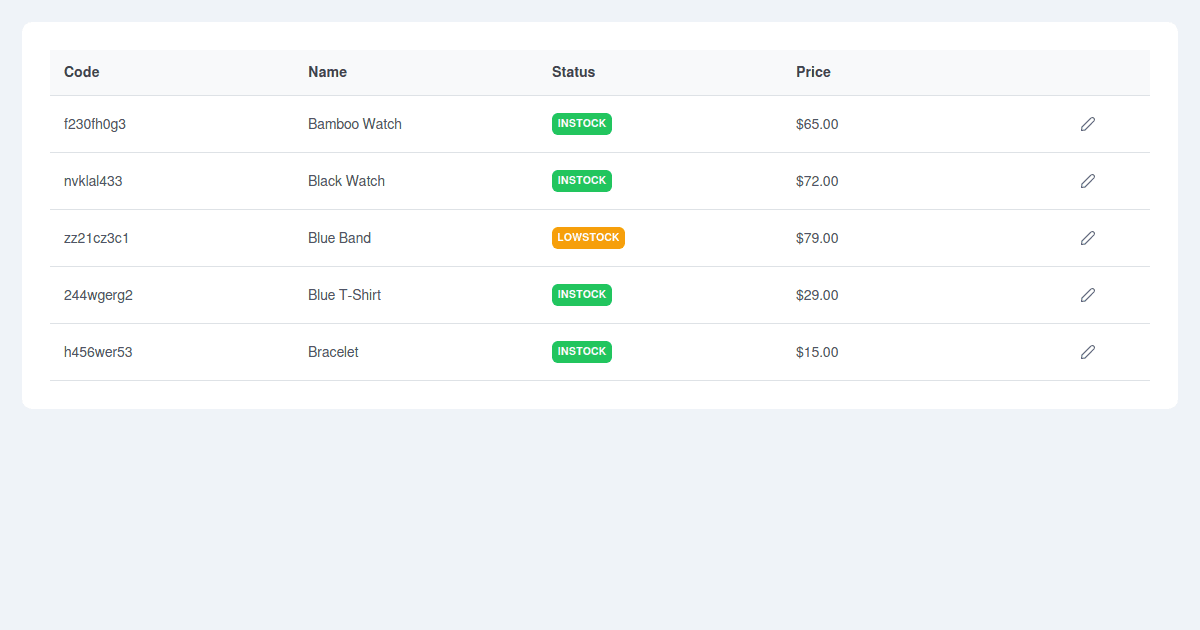
Task: Click the edit pencil for Bamboo Watch
Action: (1088, 124)
